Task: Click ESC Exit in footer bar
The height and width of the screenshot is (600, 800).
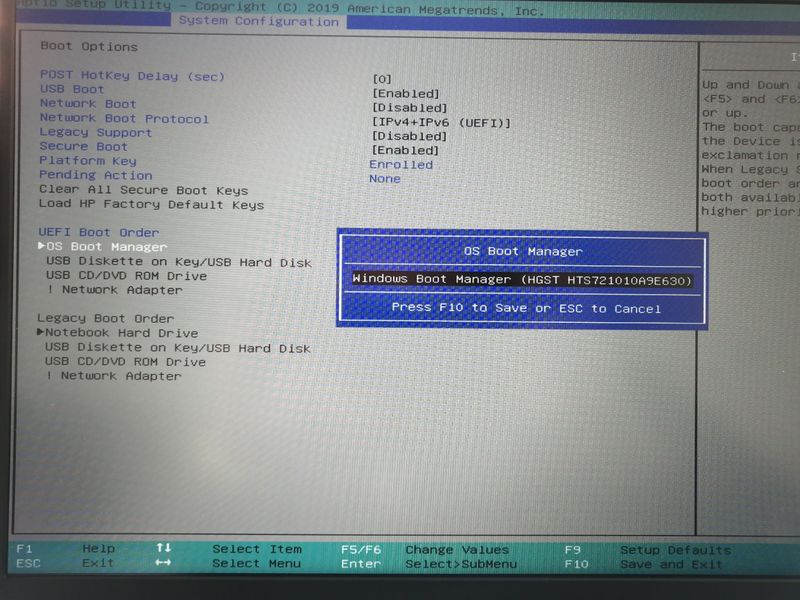Action: (x=65, y=563)
